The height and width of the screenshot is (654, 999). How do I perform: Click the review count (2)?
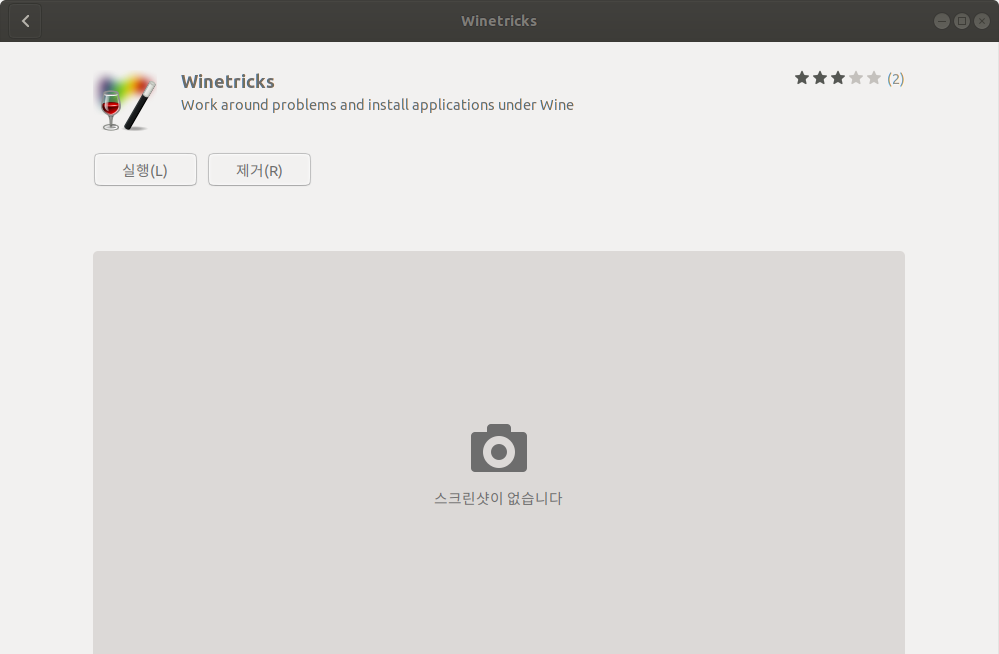pos(895,79)
